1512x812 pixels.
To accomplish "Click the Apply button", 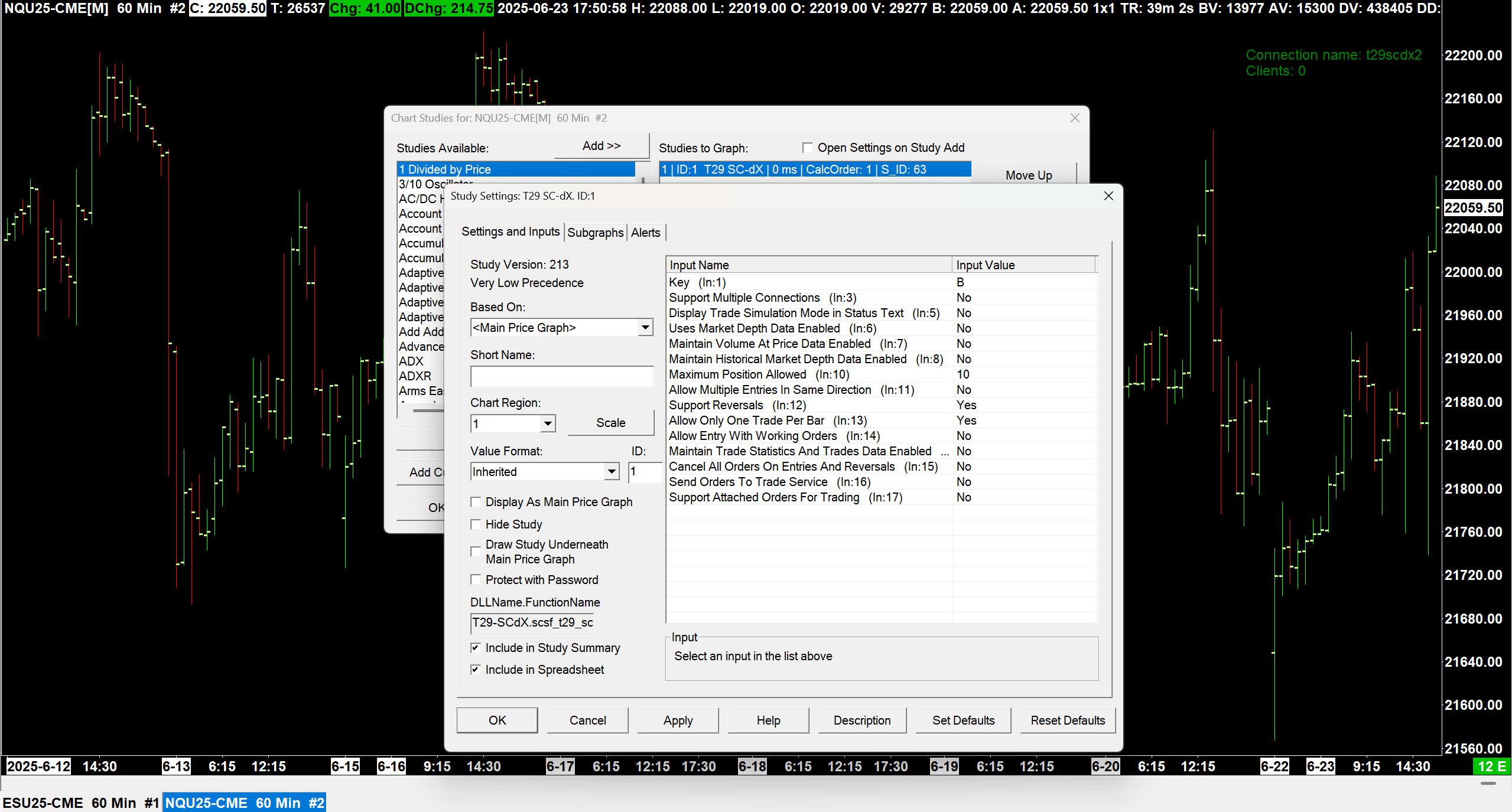I will tap(678, 720).
